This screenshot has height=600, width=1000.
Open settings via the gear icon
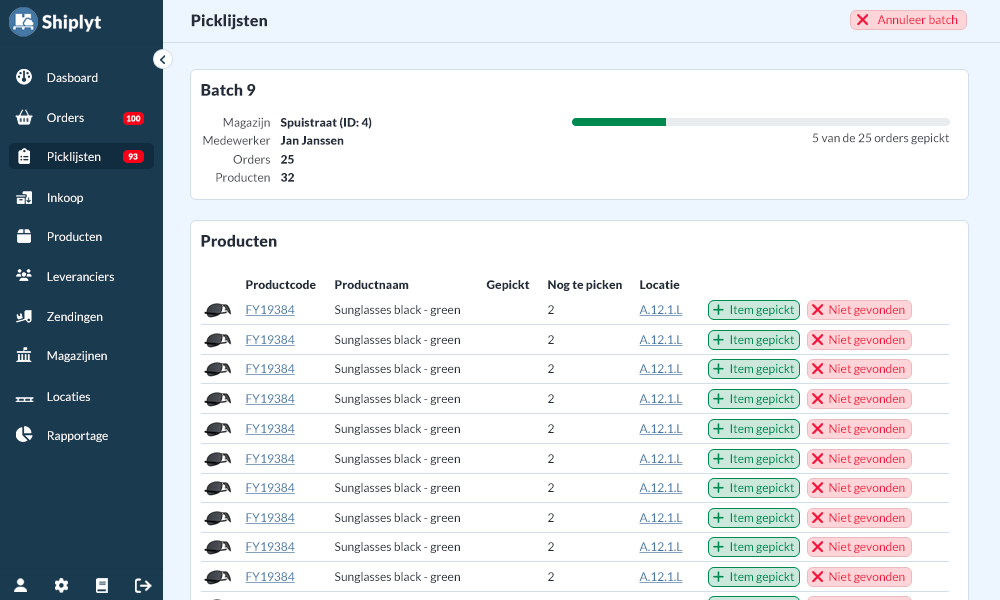[x=61, y=585]
